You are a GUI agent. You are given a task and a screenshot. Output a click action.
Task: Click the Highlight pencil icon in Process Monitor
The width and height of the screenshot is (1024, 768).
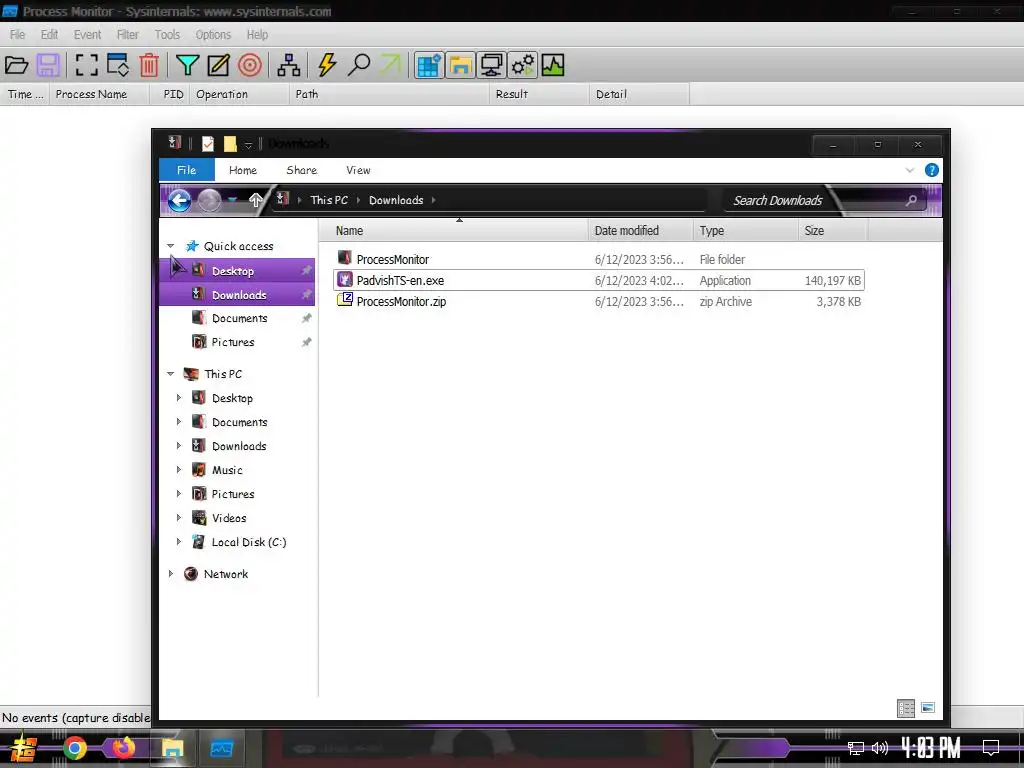click(218, 65)
